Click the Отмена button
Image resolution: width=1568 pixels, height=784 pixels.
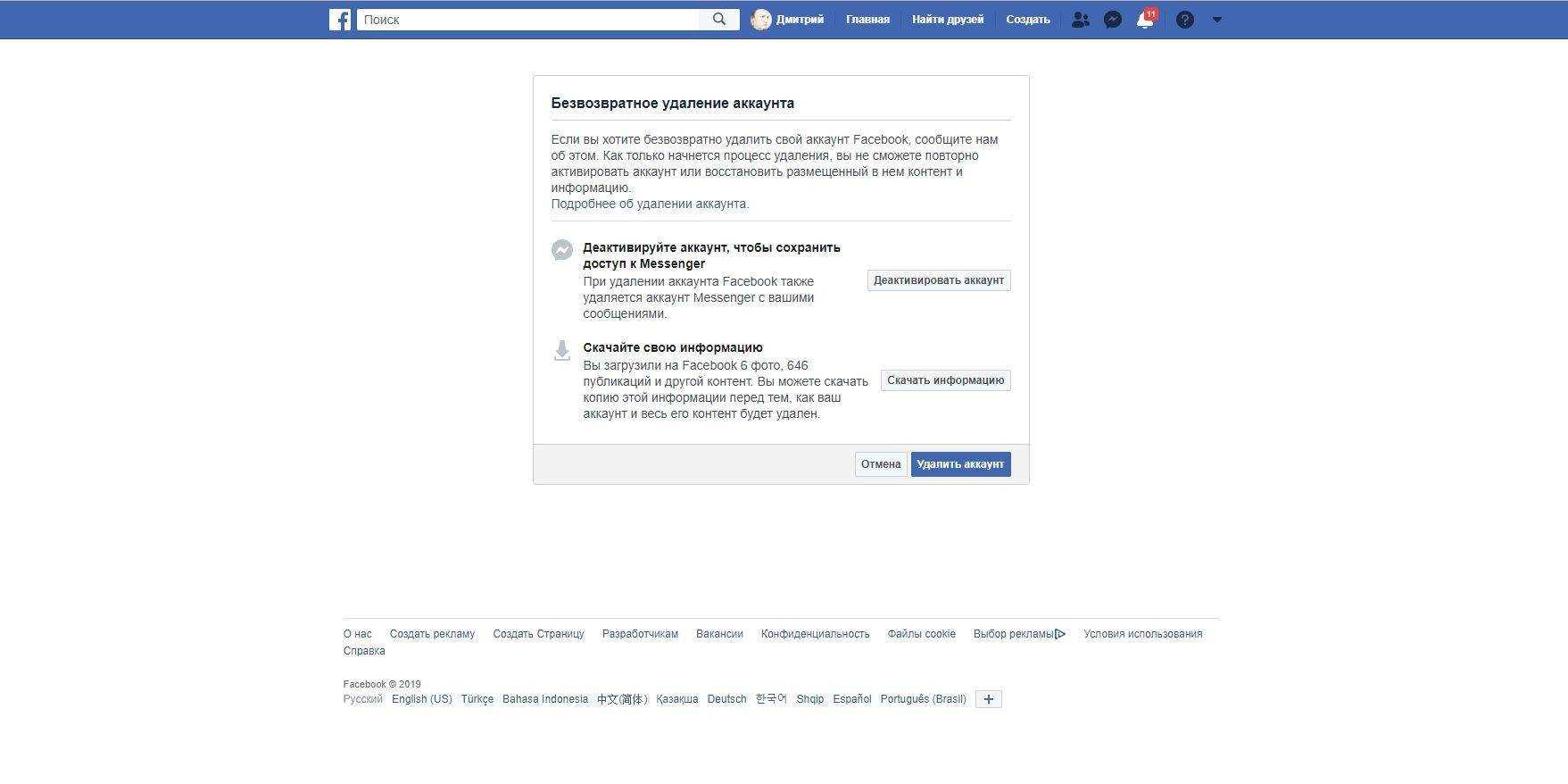click(x=881, y=464)
